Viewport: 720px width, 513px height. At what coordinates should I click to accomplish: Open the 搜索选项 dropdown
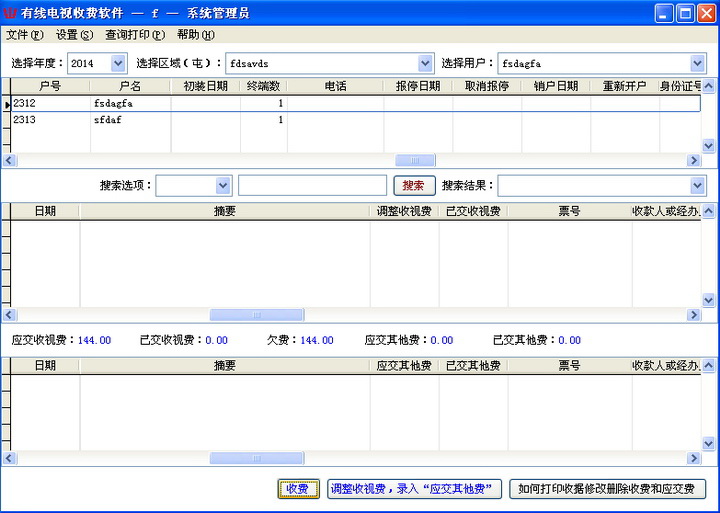223,185
